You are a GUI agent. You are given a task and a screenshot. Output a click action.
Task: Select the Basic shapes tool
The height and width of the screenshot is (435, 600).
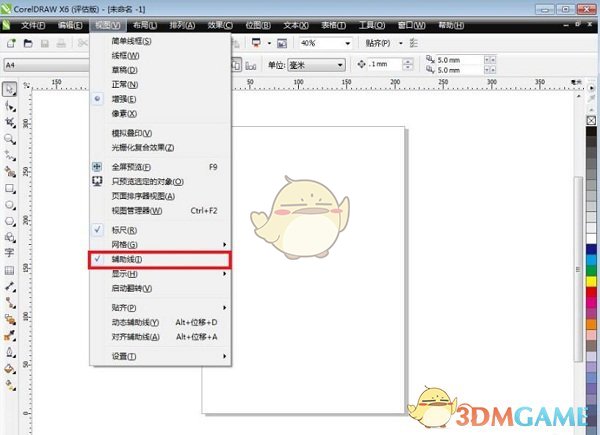pos(10,237)
